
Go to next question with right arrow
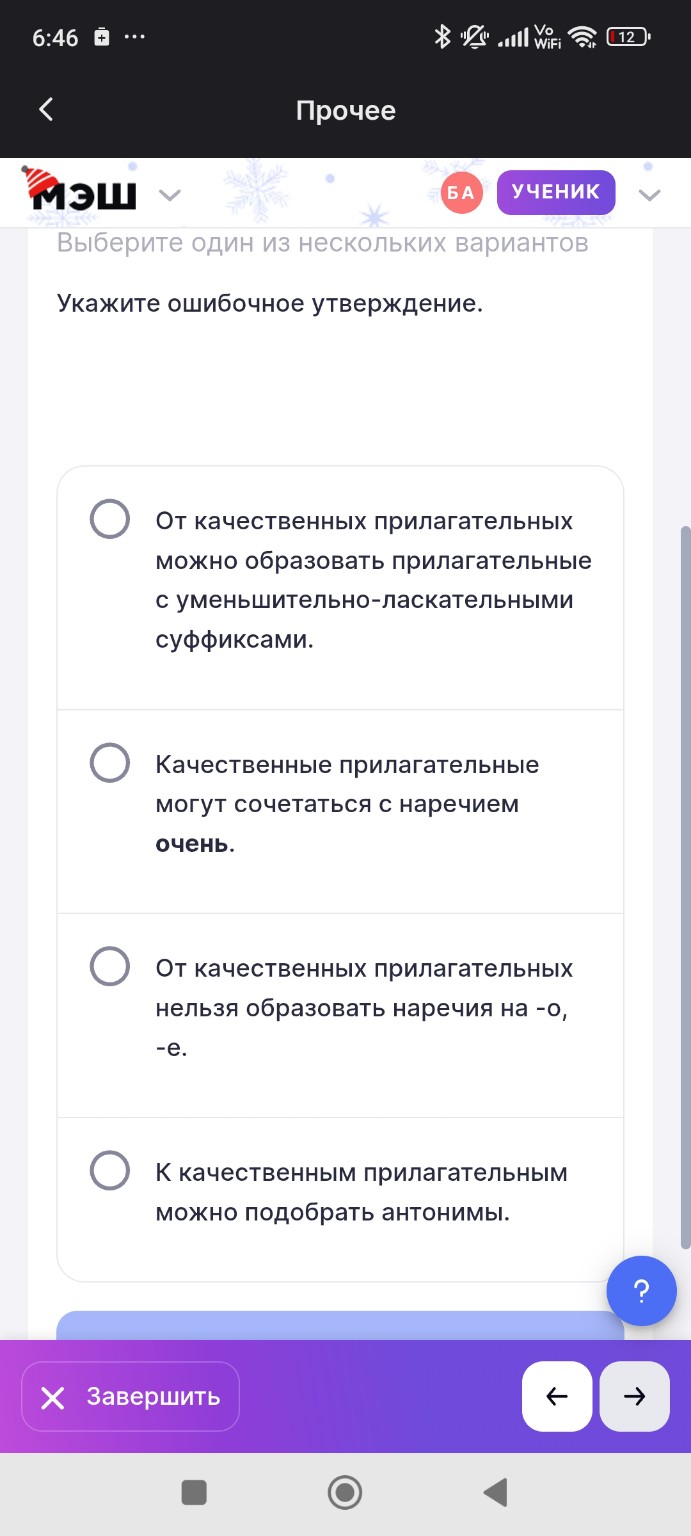[x=634, y=1396]
